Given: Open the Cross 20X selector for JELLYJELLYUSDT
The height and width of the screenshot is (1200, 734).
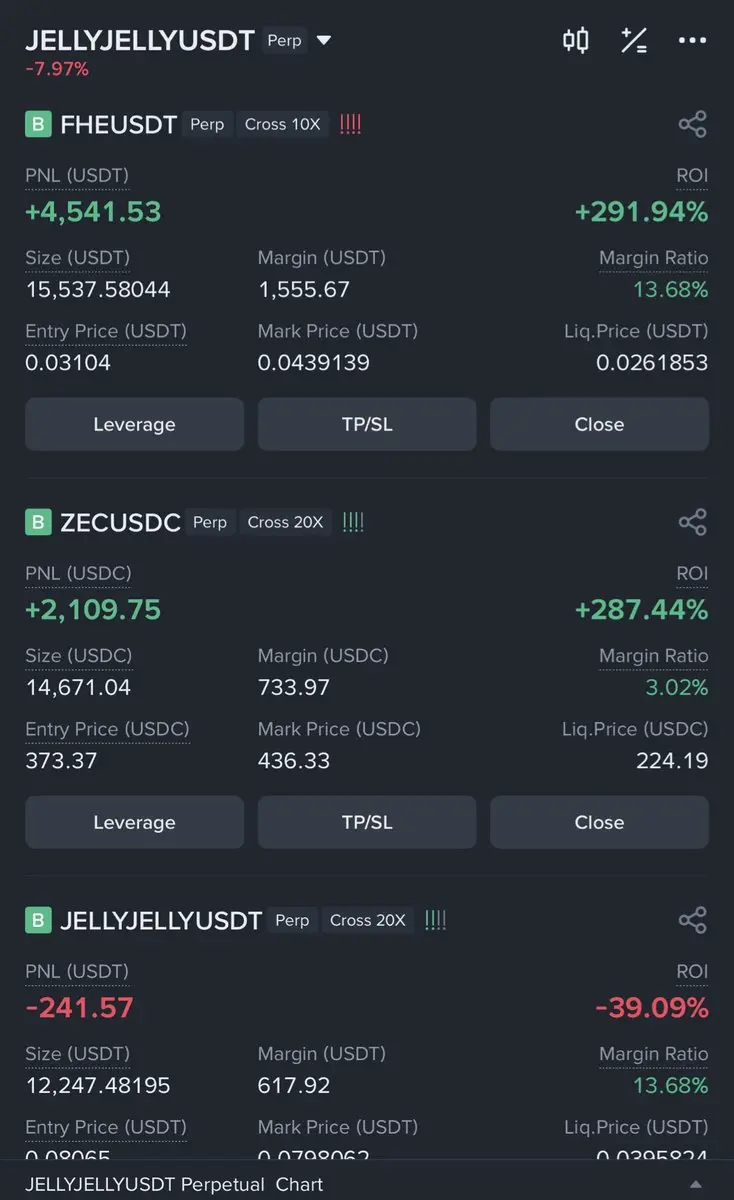Looking at the screenshot, I should (368, 920).
